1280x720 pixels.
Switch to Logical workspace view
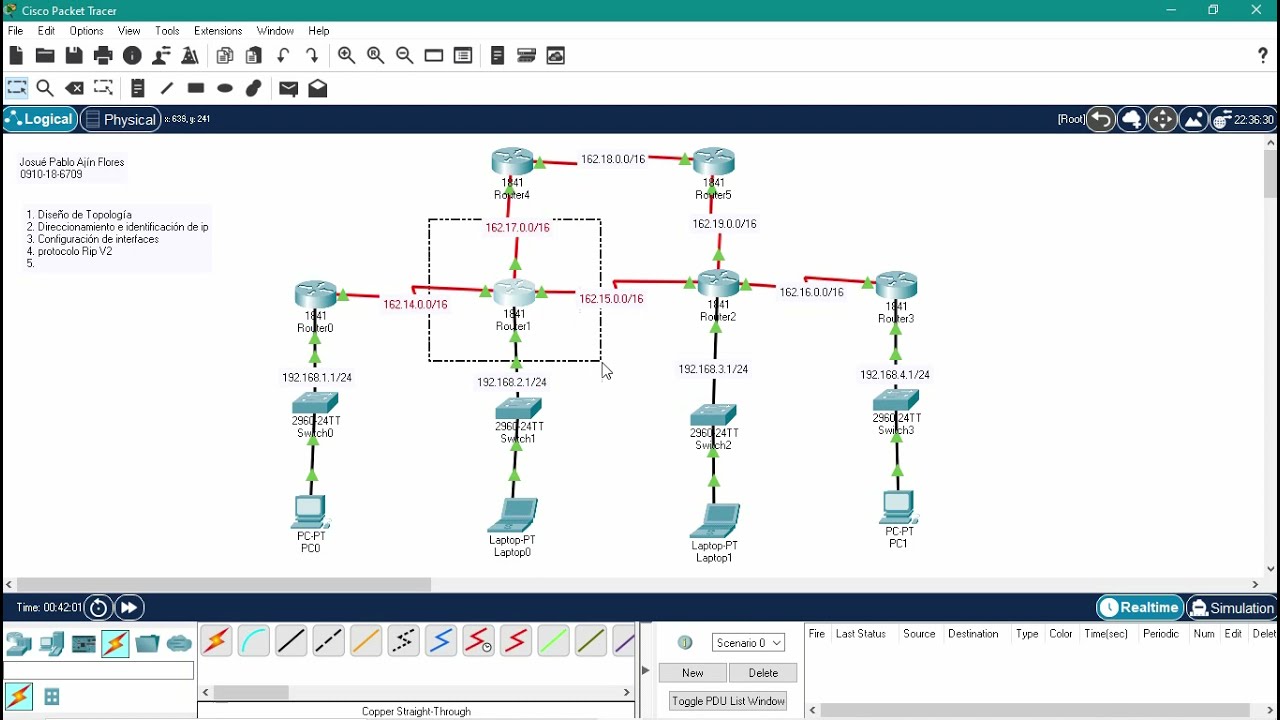40,119
